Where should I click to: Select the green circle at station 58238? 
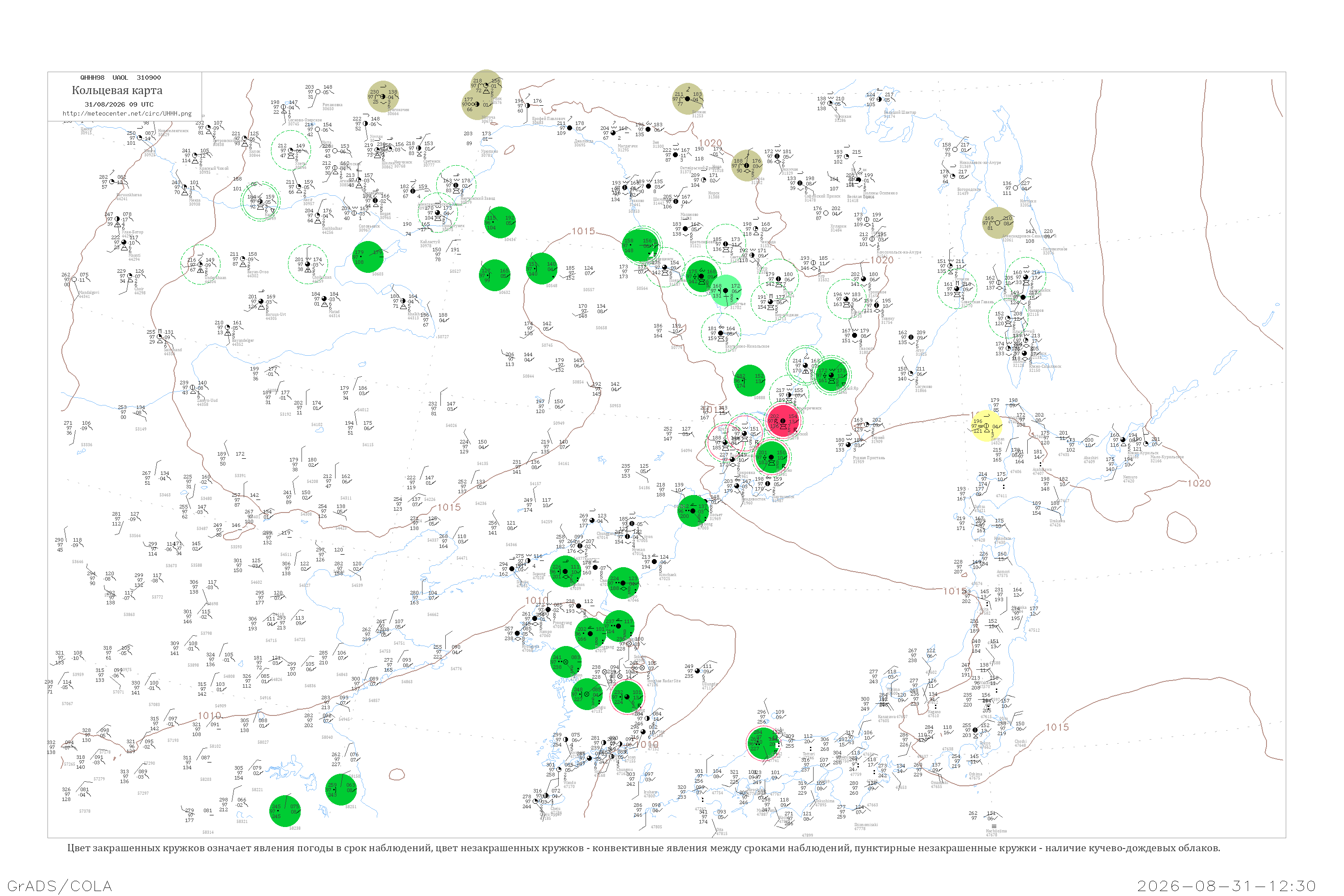pos(285,811)
